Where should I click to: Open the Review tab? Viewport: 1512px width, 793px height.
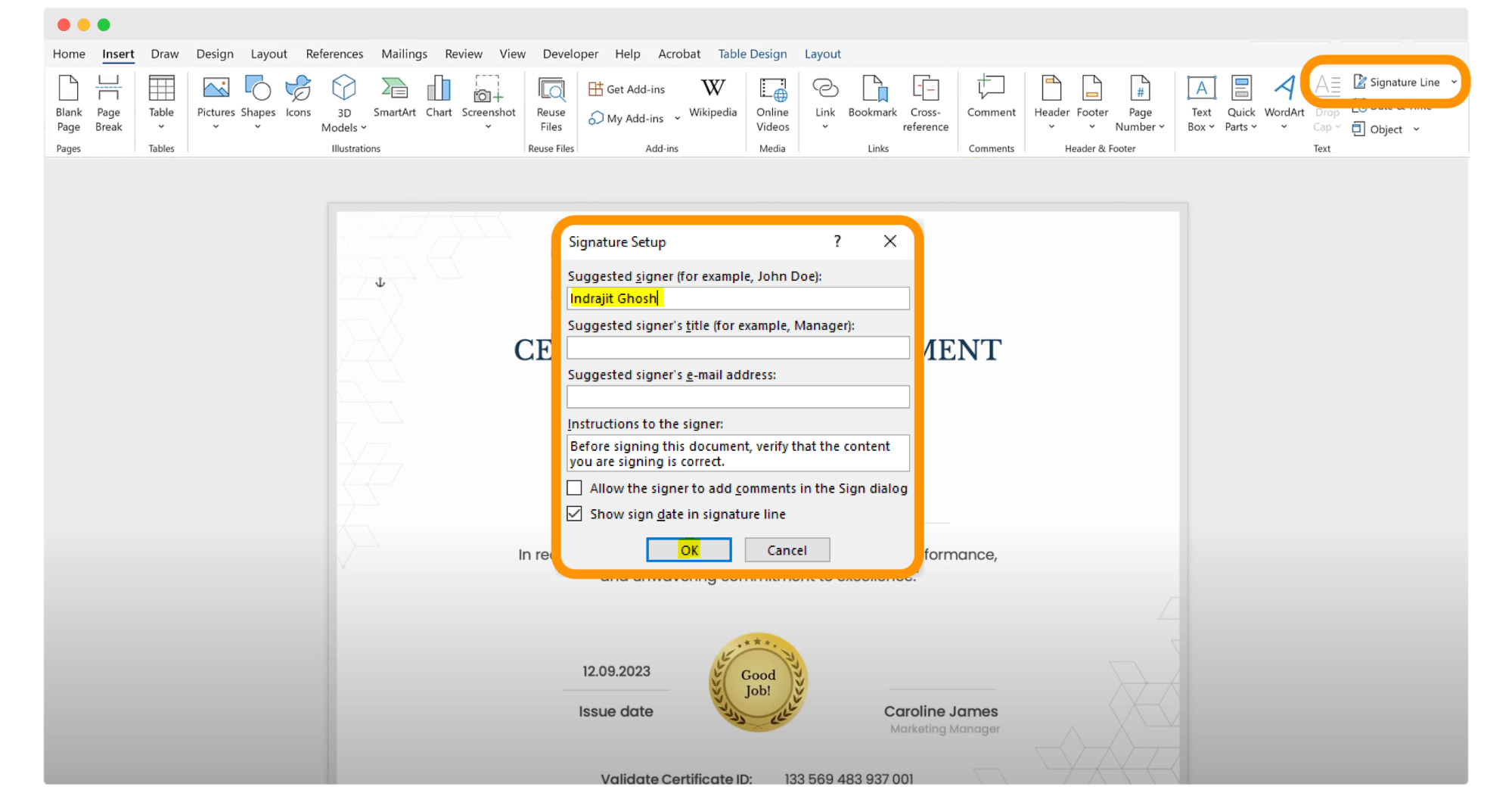pyautogui.click(x=464, y=54)
